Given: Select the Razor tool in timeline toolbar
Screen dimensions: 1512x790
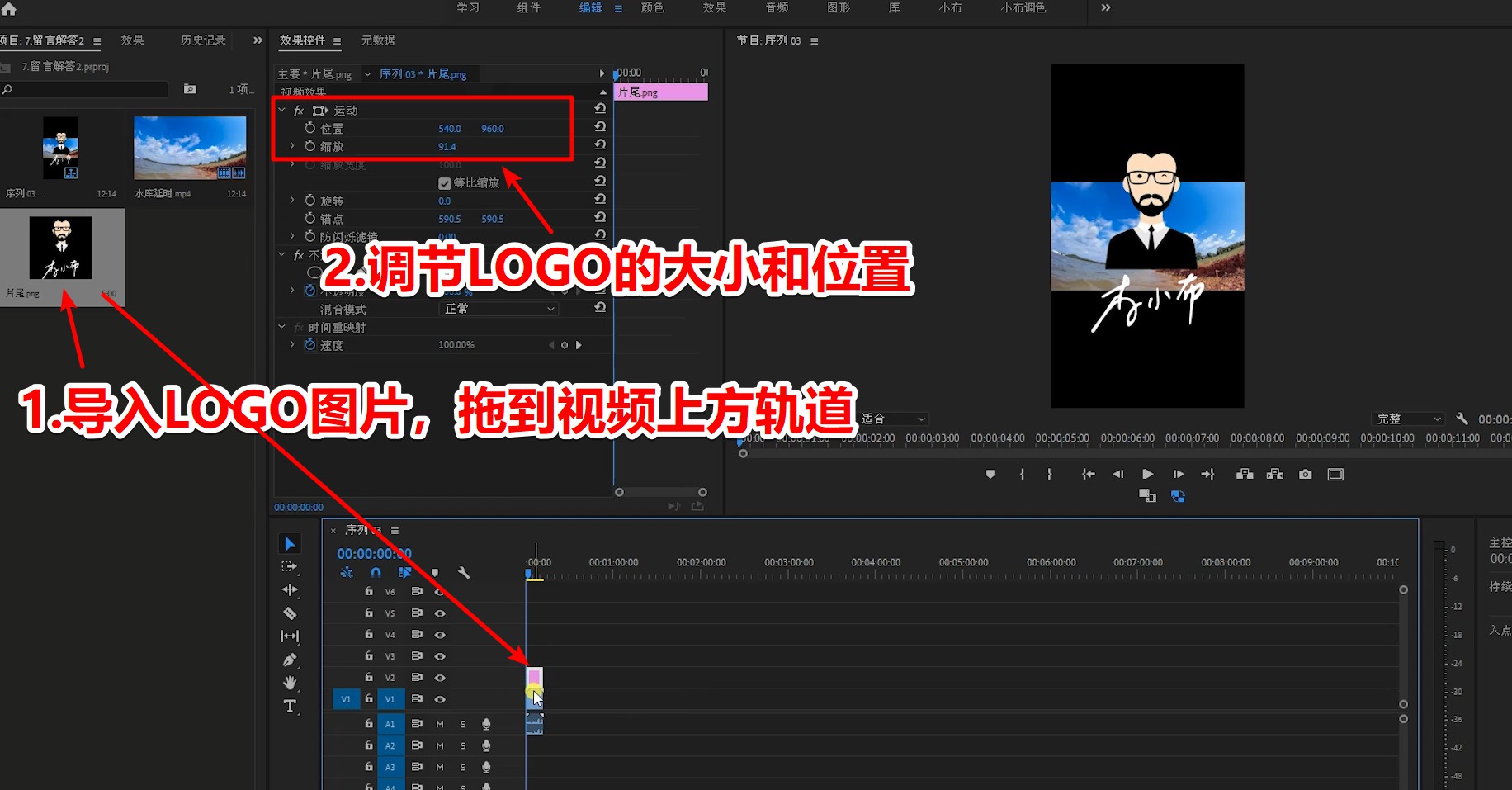Looking at the screenshot, I should tap(290, 613).
